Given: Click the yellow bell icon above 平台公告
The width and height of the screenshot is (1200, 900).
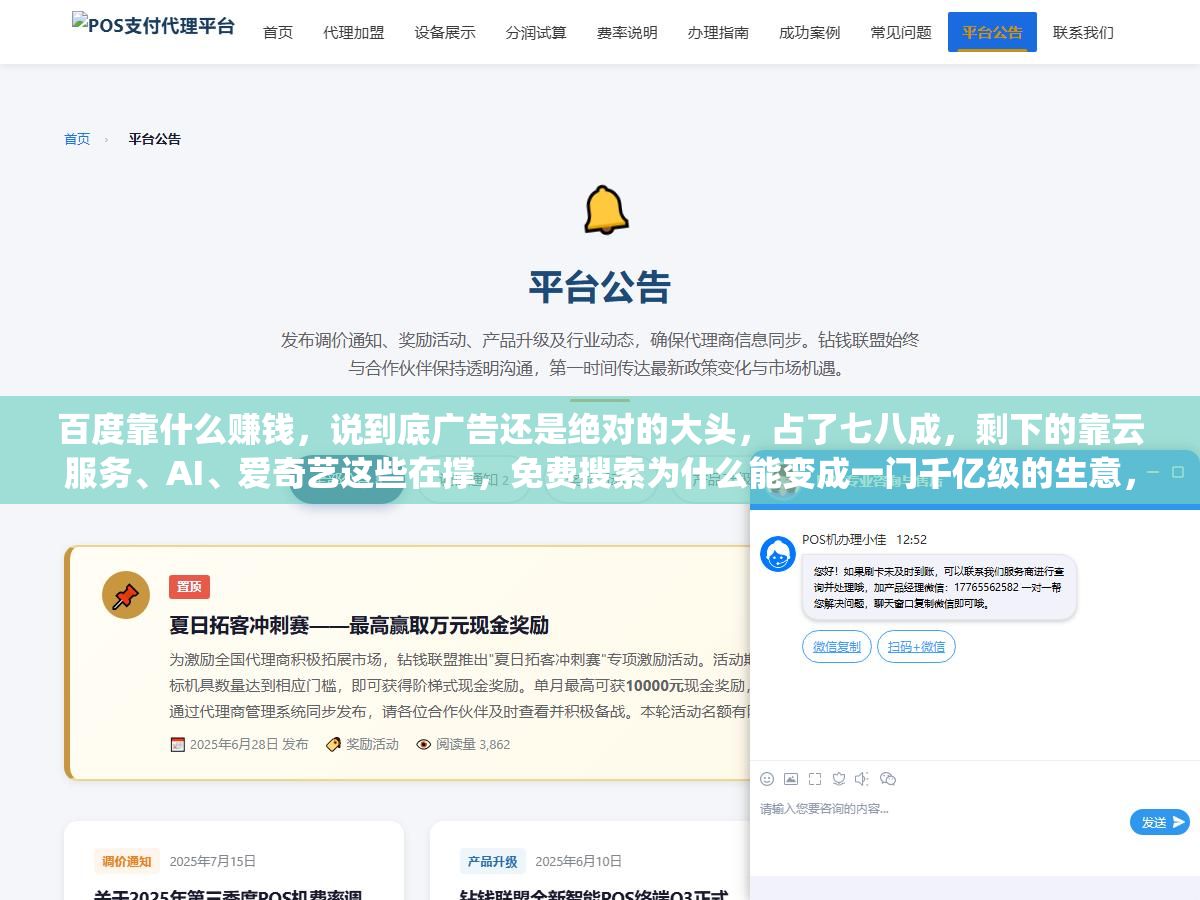Looking at the screenshot, I should 605,210.
